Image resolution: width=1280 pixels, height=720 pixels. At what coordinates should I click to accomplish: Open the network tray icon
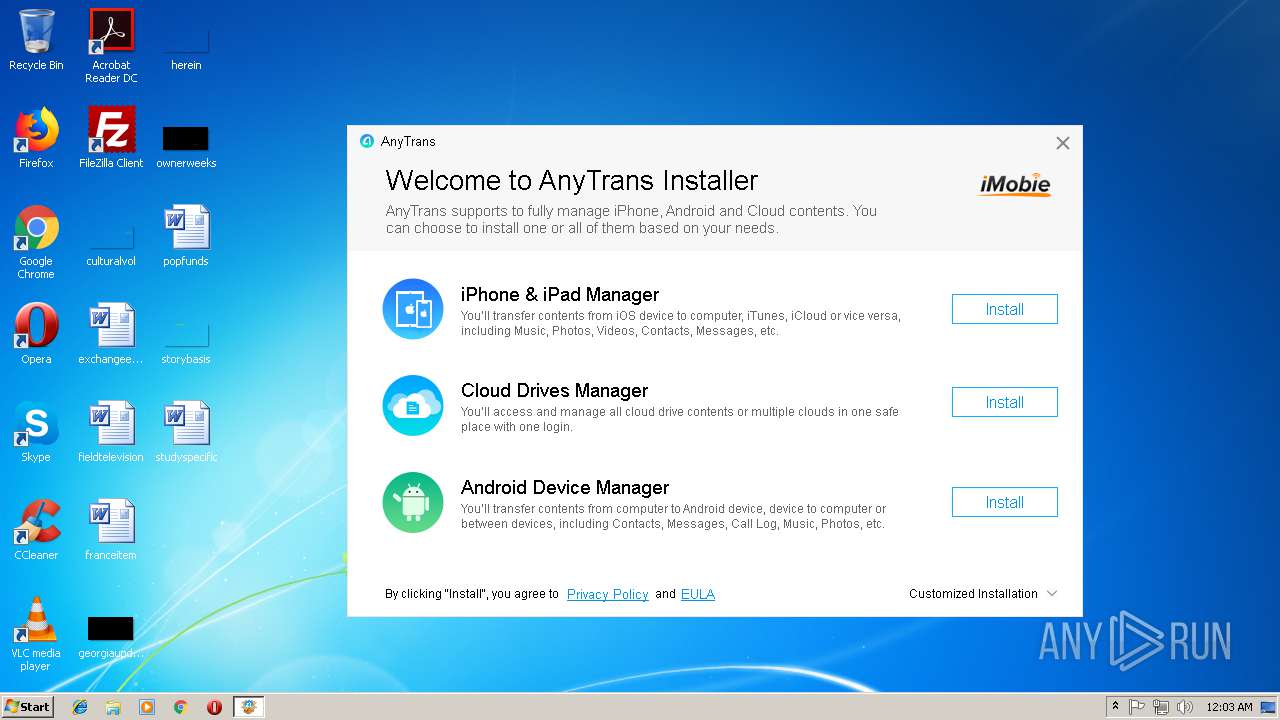click(1161, 707)
